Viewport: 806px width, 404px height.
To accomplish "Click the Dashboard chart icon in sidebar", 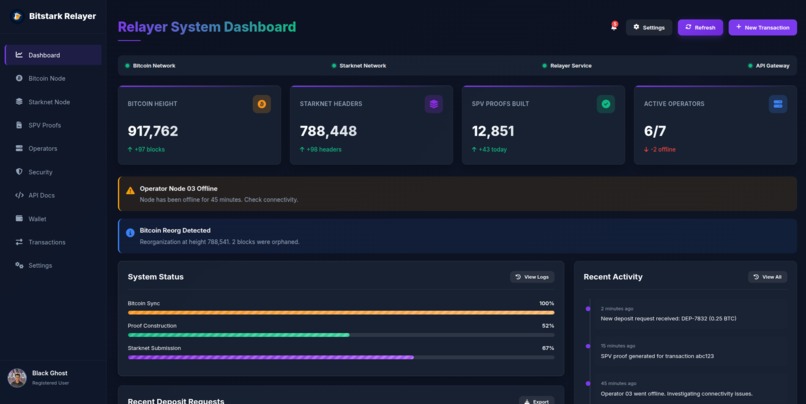I will pyautogui.click(x=19, y=54).
